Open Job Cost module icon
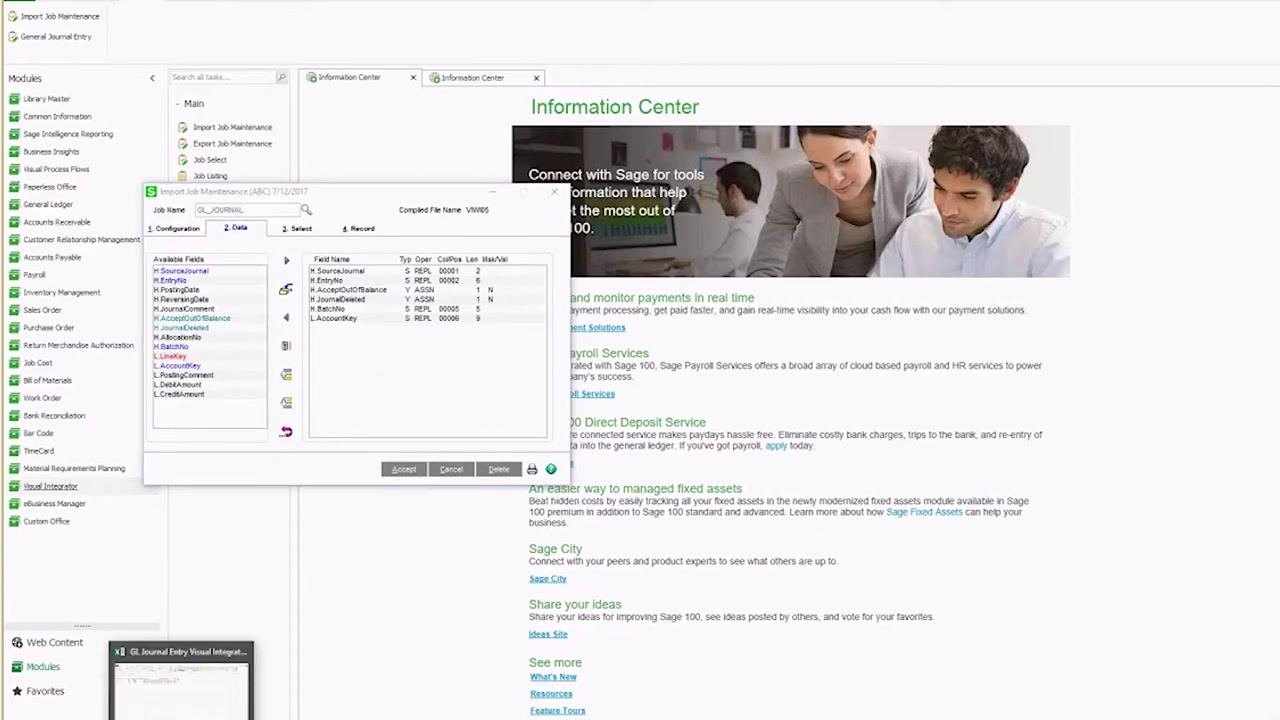Image resolution: width=1280 pixels, height=720 pixels. pyautogui.click(x=14, y=363)
